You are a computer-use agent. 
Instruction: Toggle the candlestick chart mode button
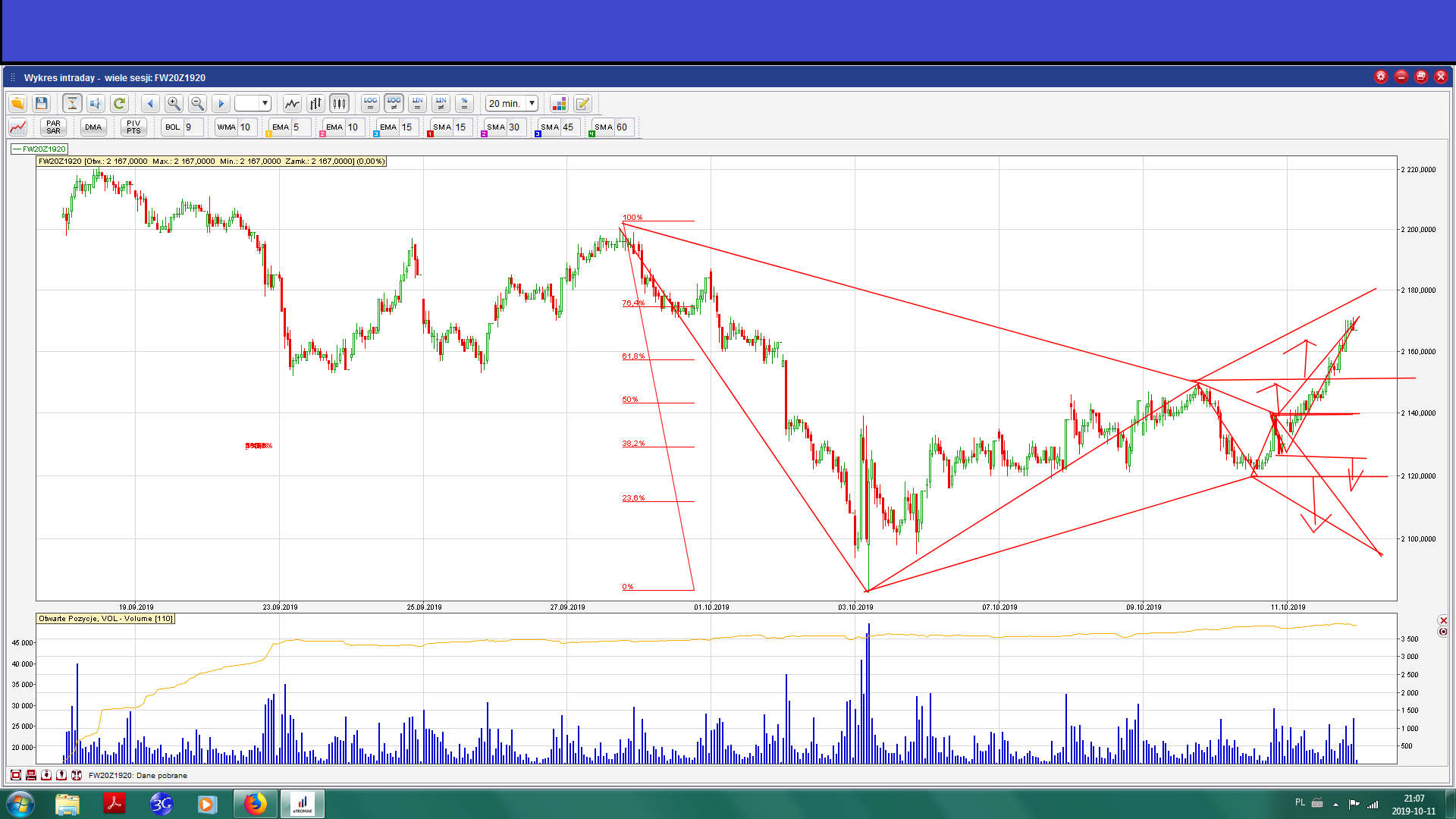[x=339, y=103]
